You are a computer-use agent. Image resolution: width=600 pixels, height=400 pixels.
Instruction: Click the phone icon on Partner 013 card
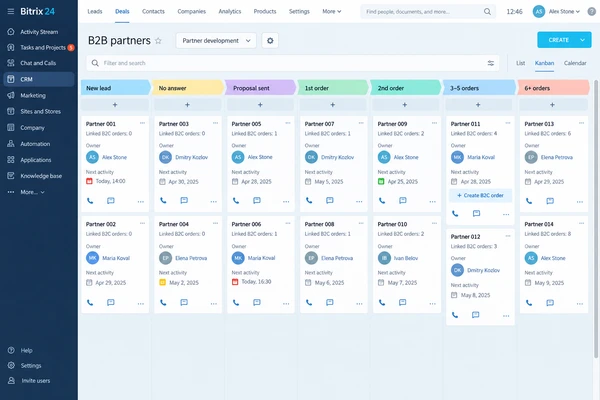click(x=529, y=201)
